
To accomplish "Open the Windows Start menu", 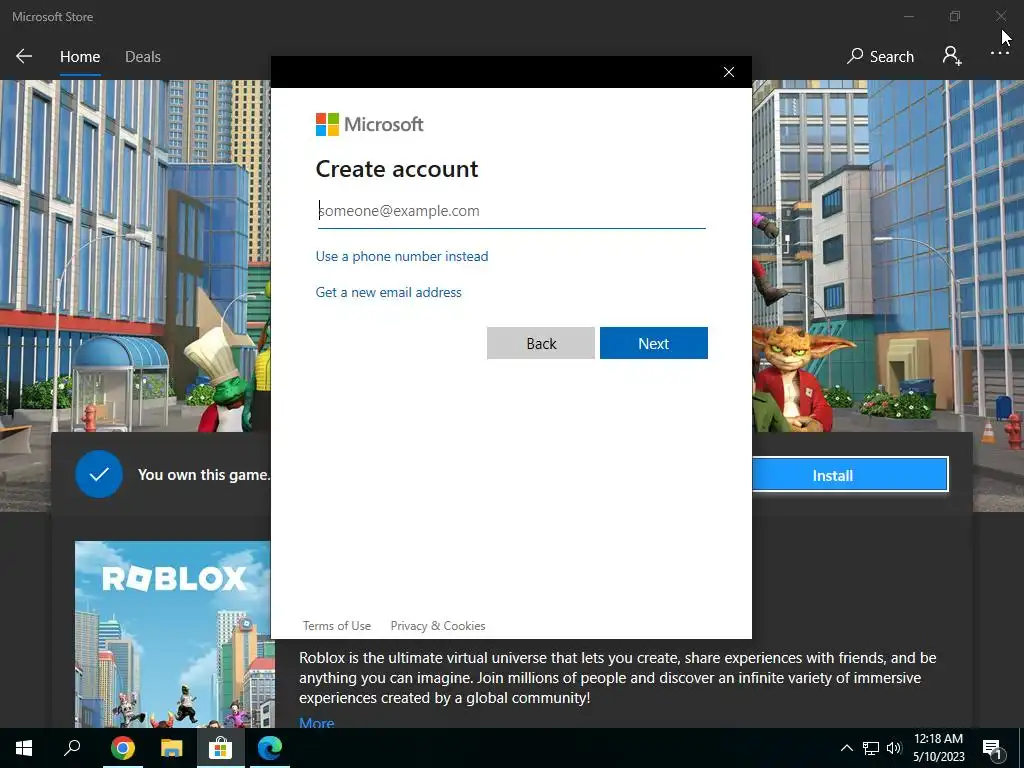I will [x=24, y=748].
